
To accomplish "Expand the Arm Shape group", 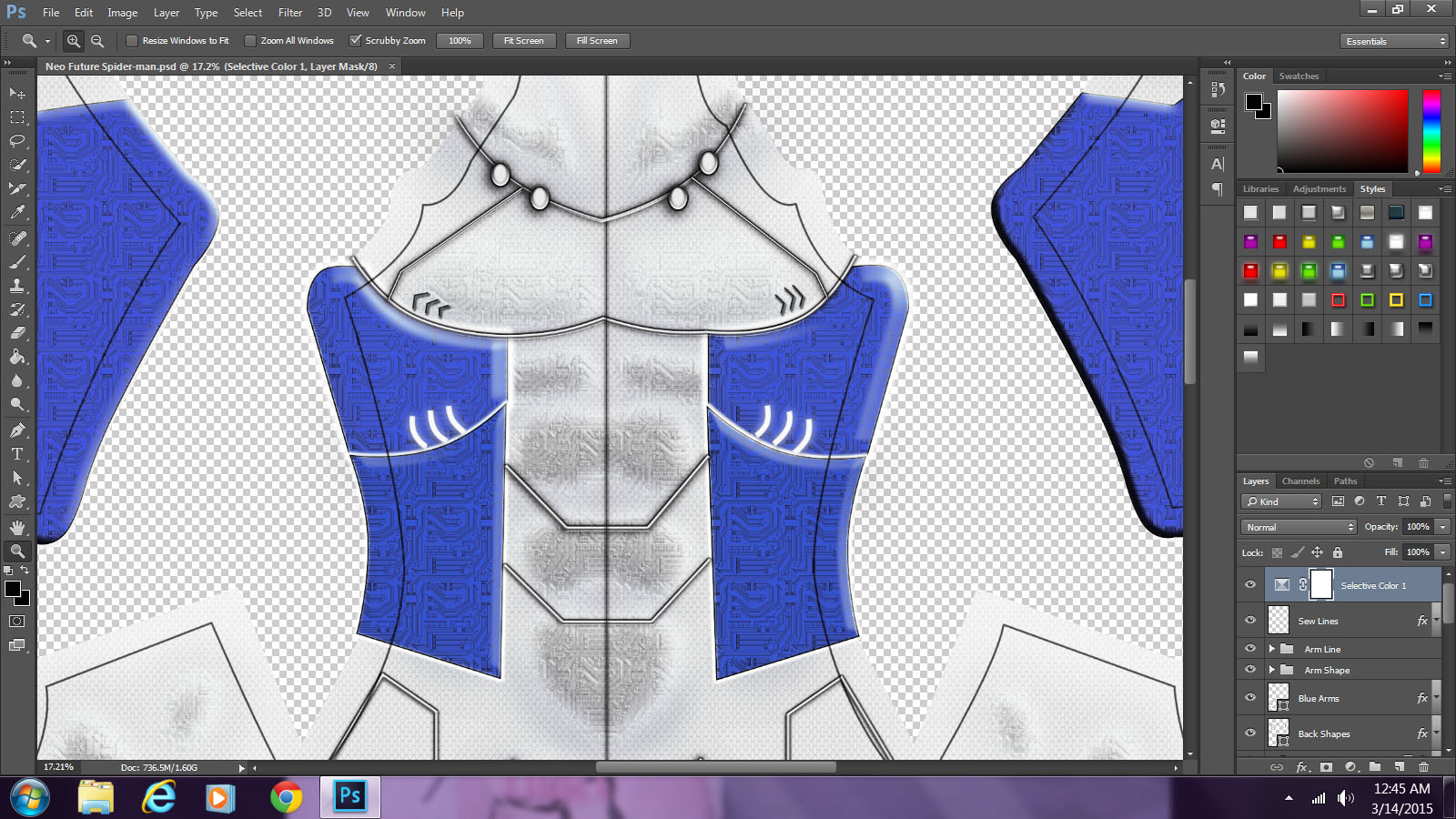I will click(1271, 670).
